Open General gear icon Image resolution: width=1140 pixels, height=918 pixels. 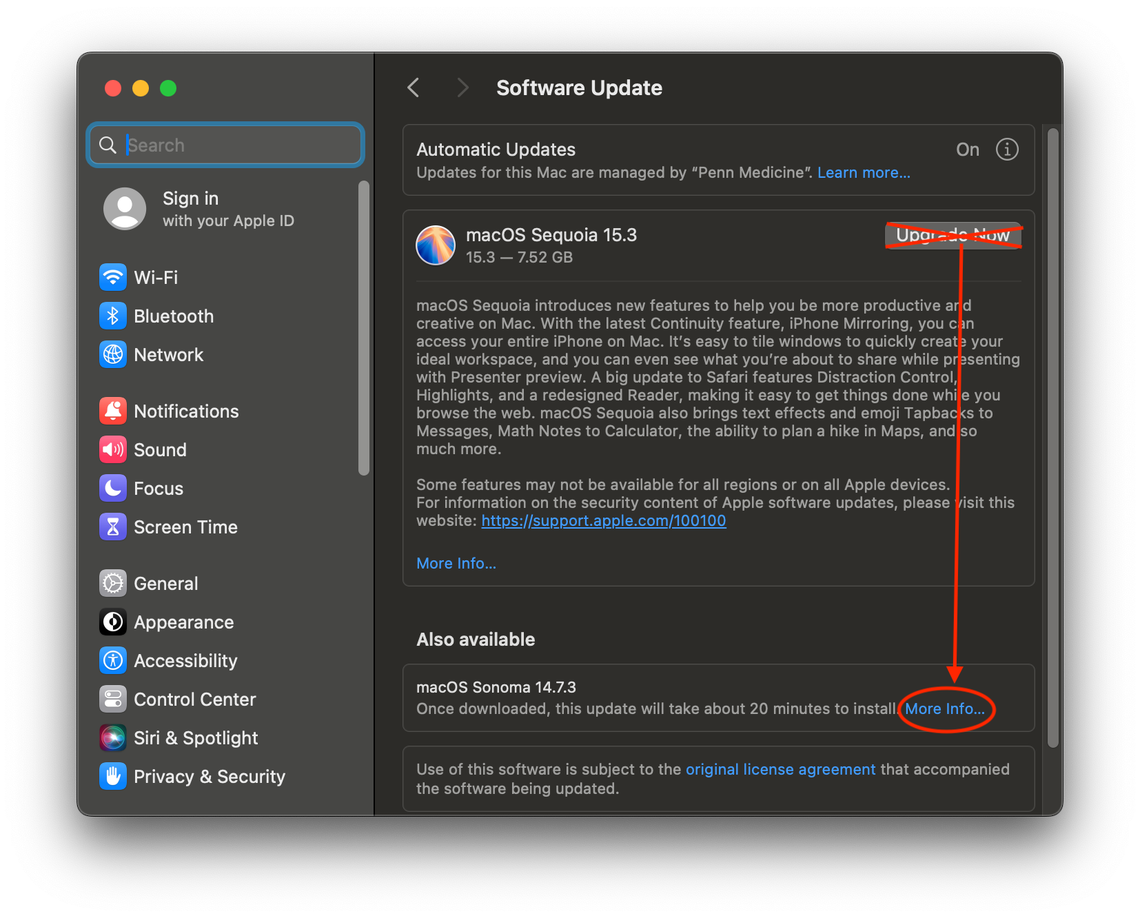[113, 583]
